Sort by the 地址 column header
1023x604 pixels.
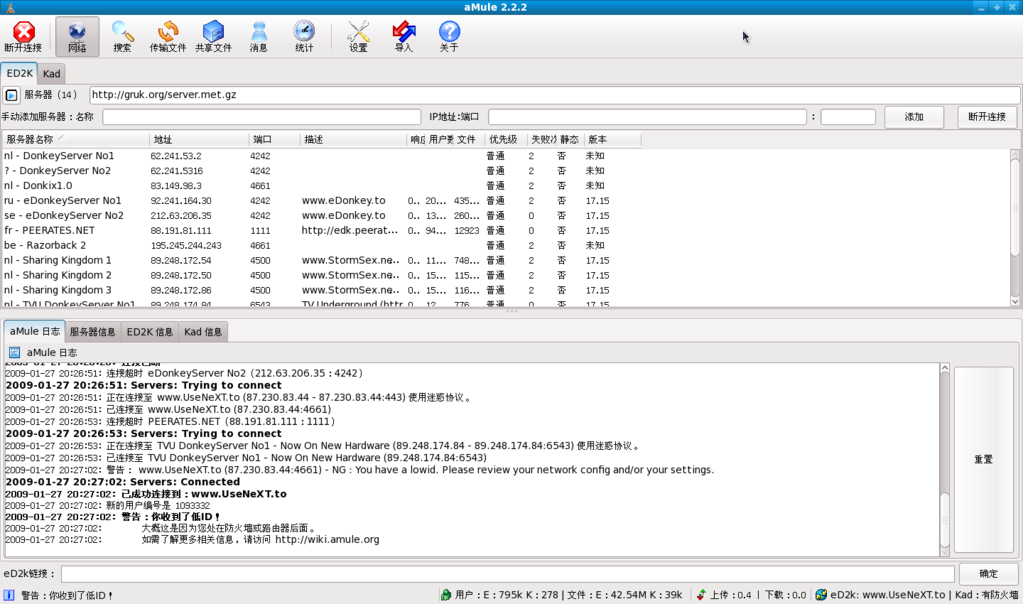pyautogui.click(x=199, y=140)
